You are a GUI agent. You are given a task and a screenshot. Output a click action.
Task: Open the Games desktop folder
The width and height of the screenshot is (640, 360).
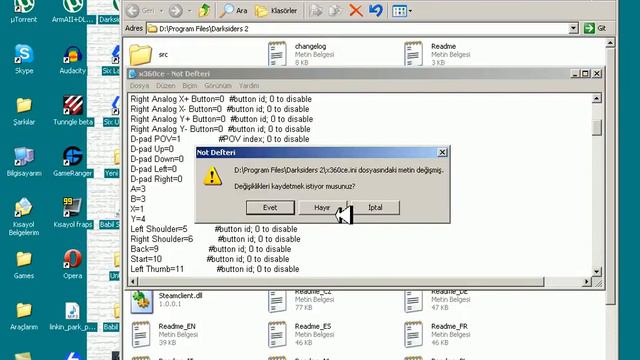(x=24, y=265)
